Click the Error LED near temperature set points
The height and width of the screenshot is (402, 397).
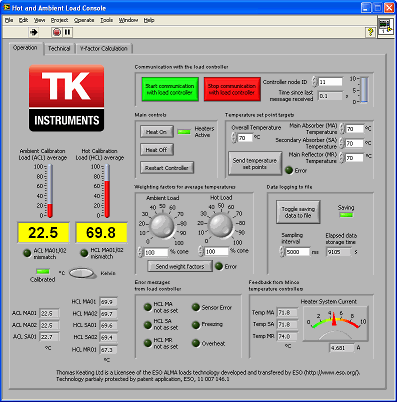[289, 170]
